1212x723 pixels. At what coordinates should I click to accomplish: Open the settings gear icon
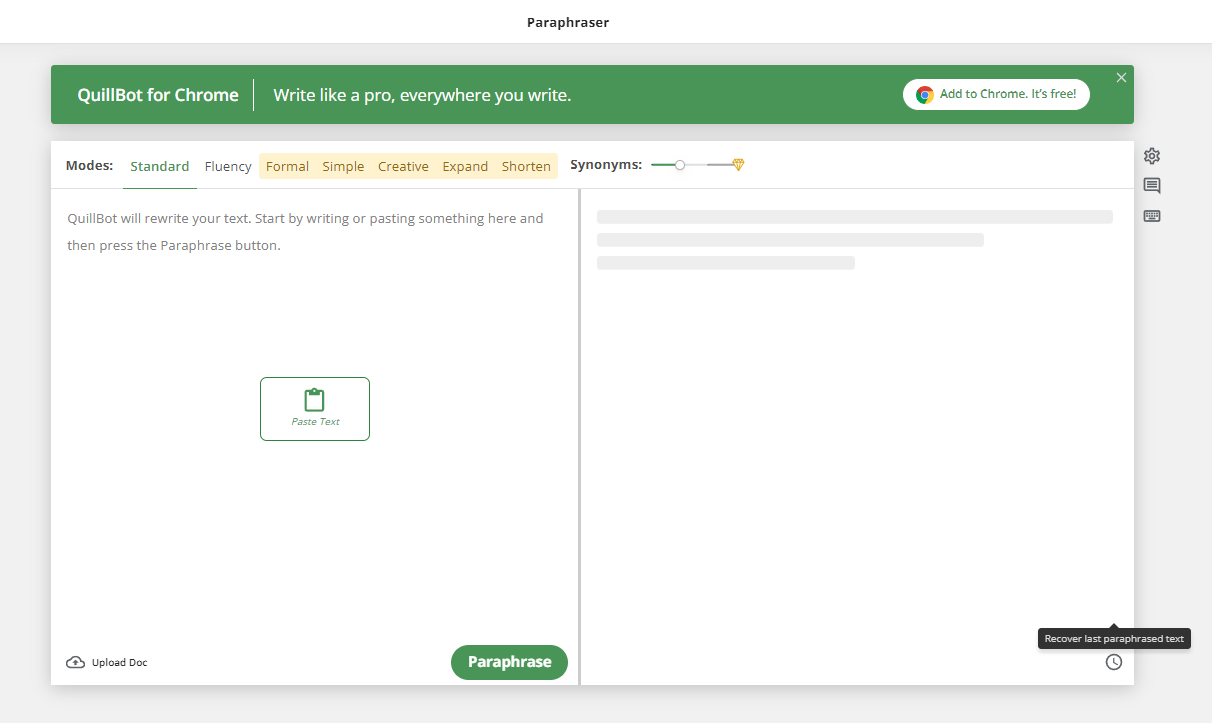(x=1152, y=156)
